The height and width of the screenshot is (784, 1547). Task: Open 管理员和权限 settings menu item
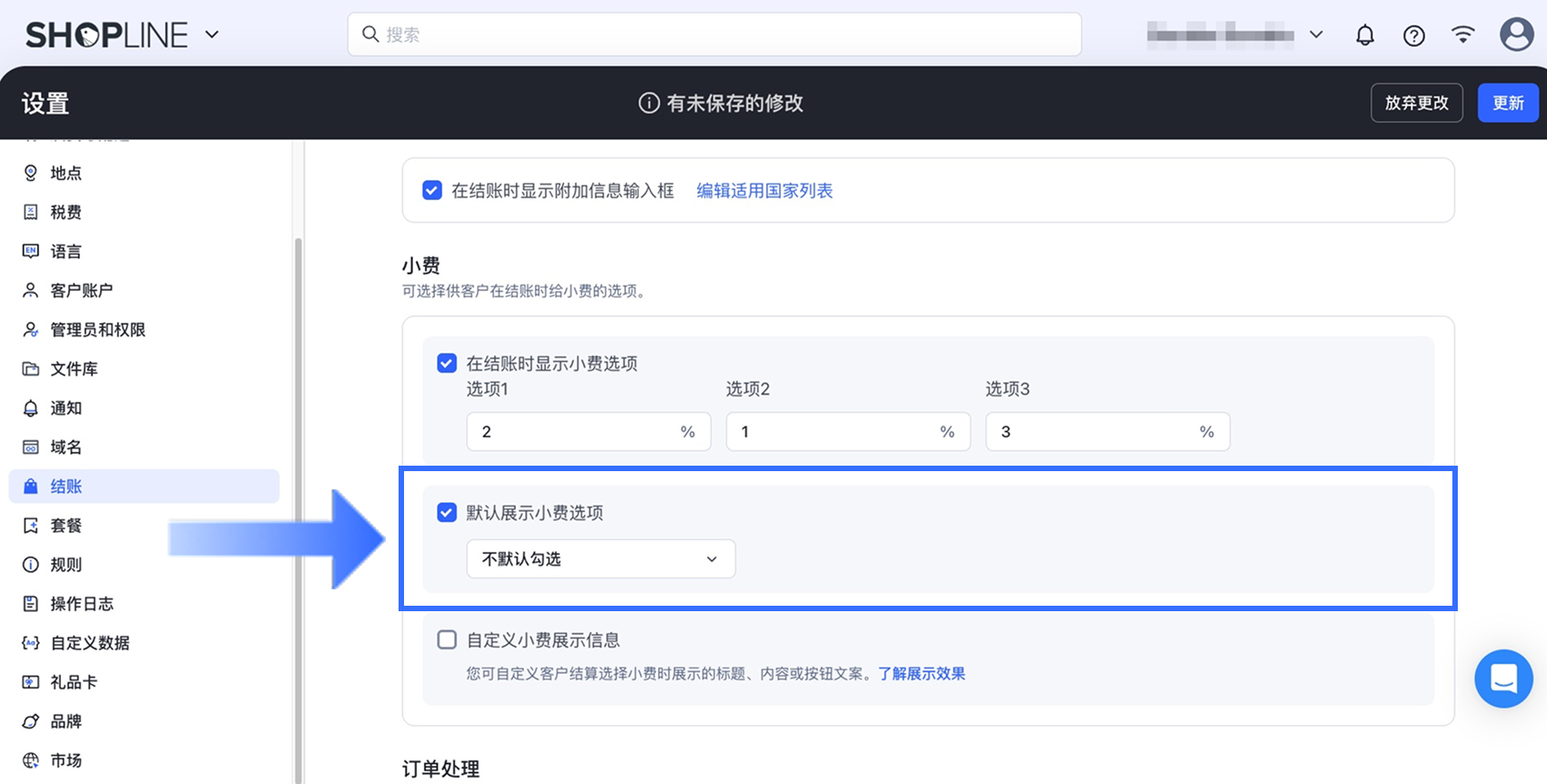click(x=144, y=329)
